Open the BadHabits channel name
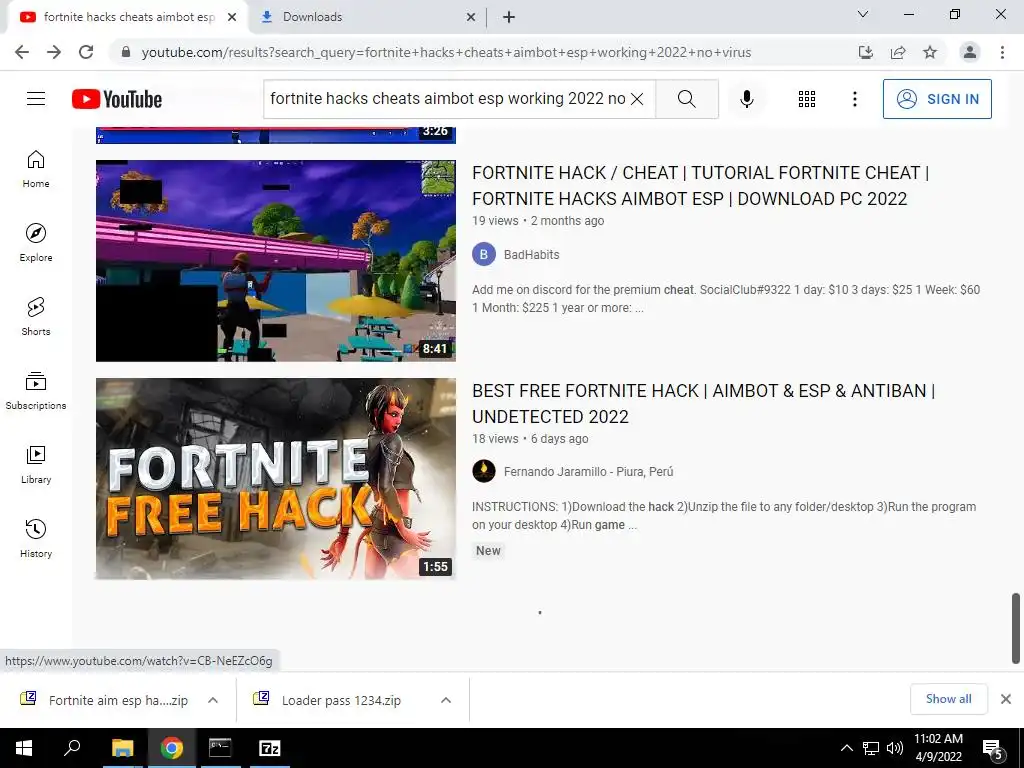This screenshot has width=1024, height=768. coord(532,255)
